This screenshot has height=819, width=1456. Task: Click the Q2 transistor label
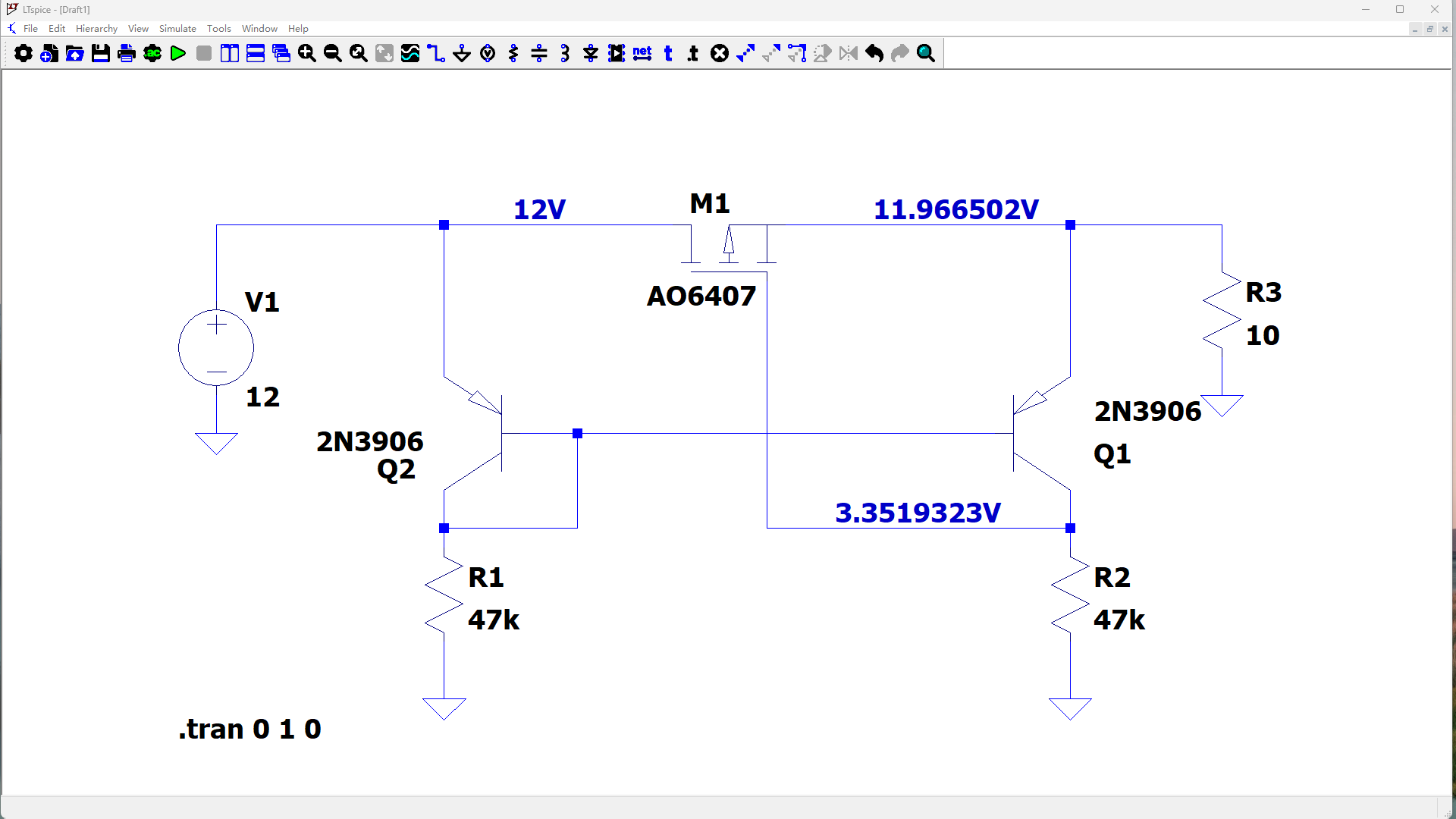(396, 469)
